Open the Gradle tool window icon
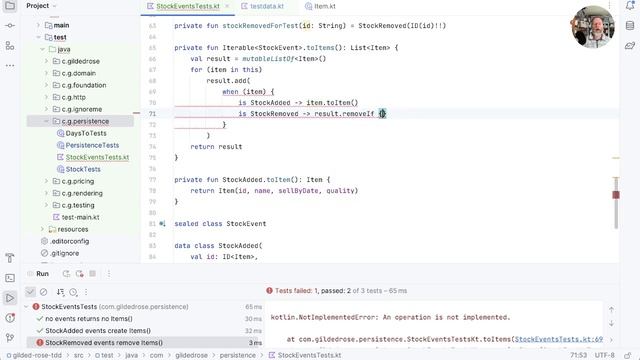This screenshot has width=640, height=360. tap(630, 45)
